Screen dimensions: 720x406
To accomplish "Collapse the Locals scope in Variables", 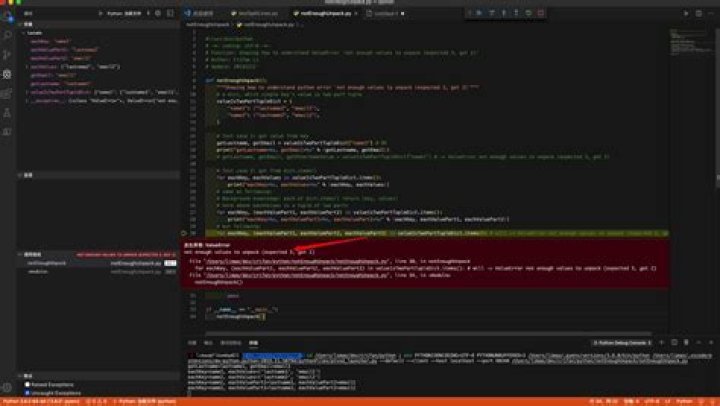I will (23, 33).
